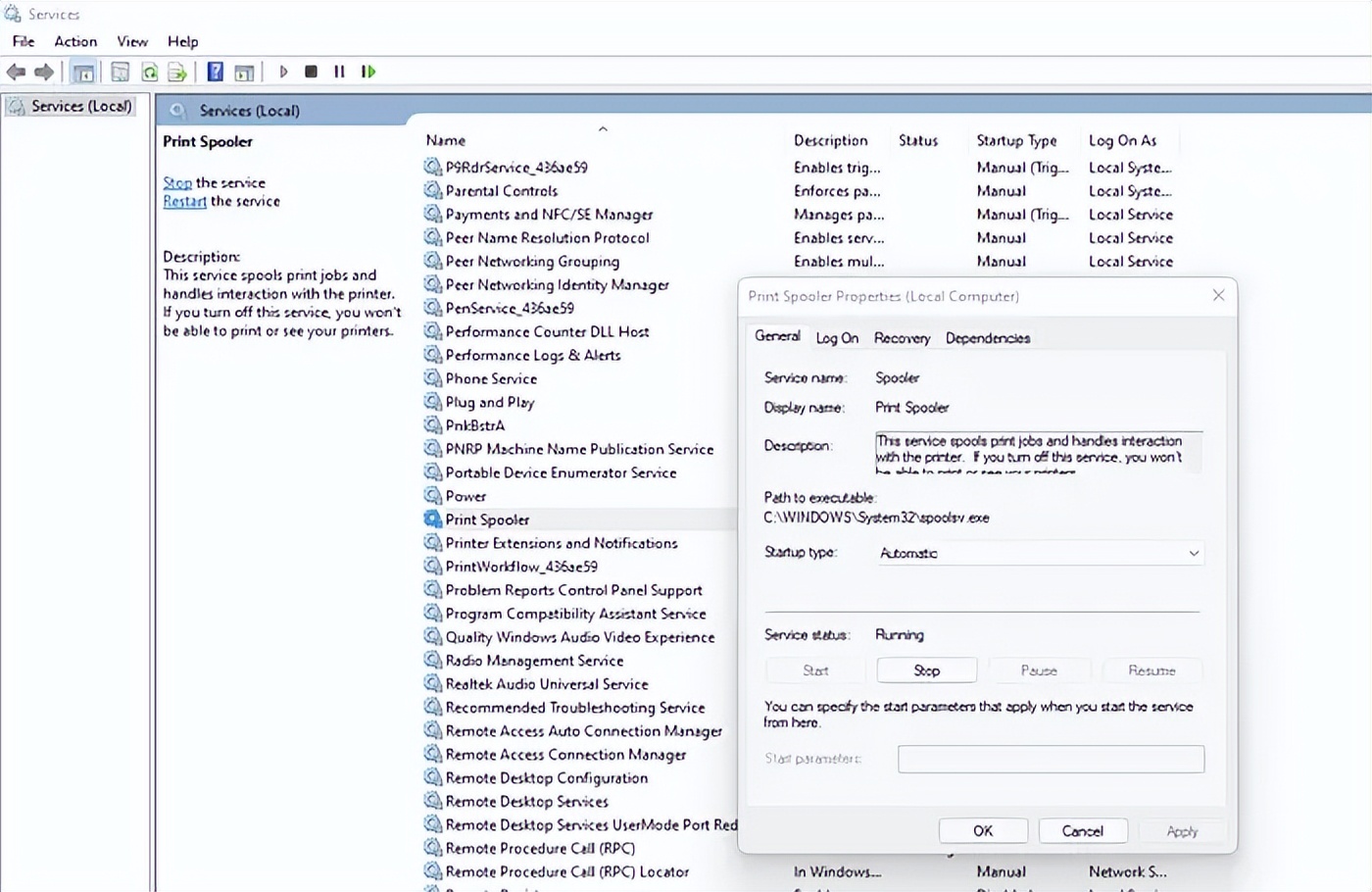This screenshot has height=892, width=1372.
Task: Select Performance Counter DLL Host service
Action: tap(547, 332)
